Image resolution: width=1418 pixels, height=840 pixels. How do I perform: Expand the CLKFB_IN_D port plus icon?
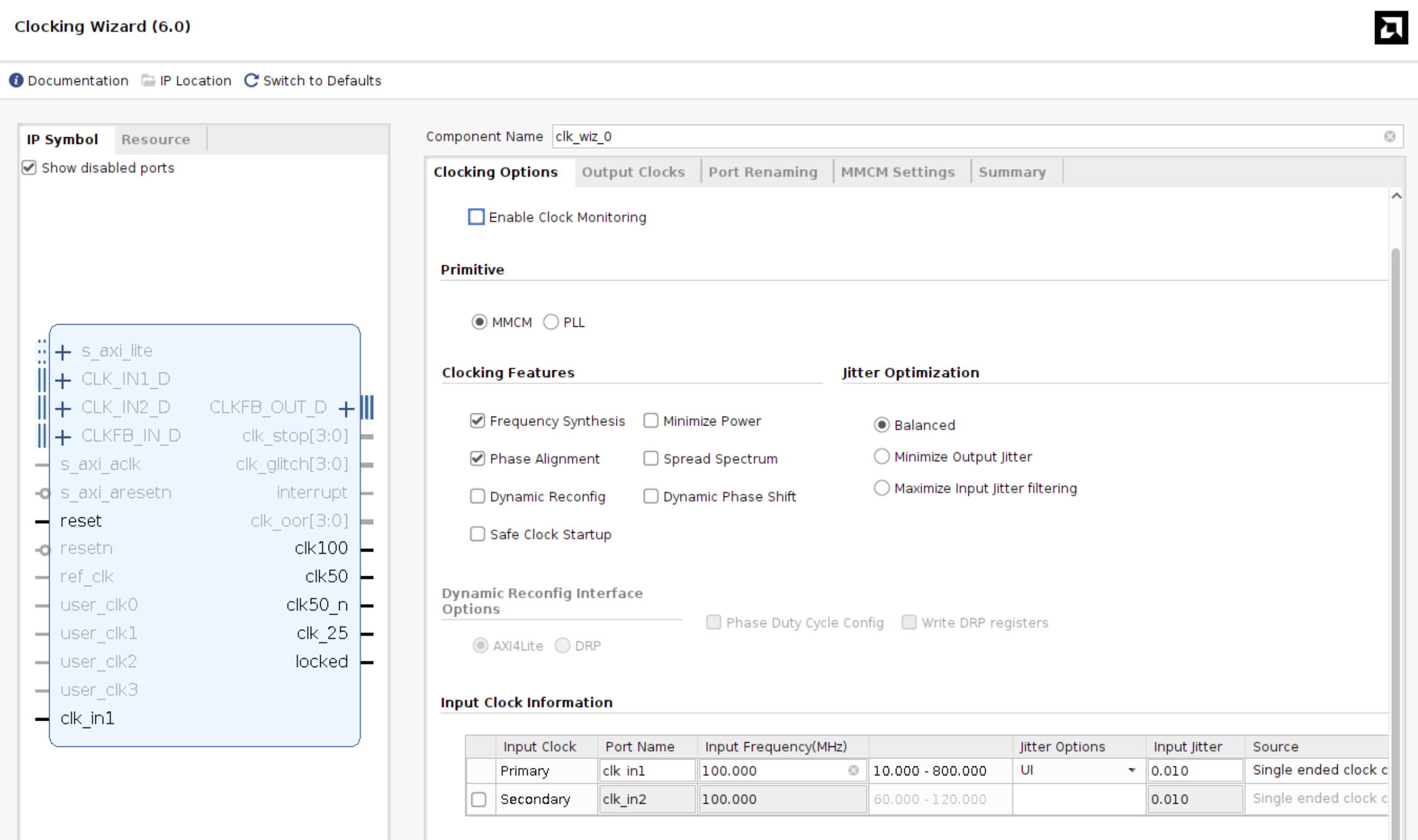coord(63,436)
